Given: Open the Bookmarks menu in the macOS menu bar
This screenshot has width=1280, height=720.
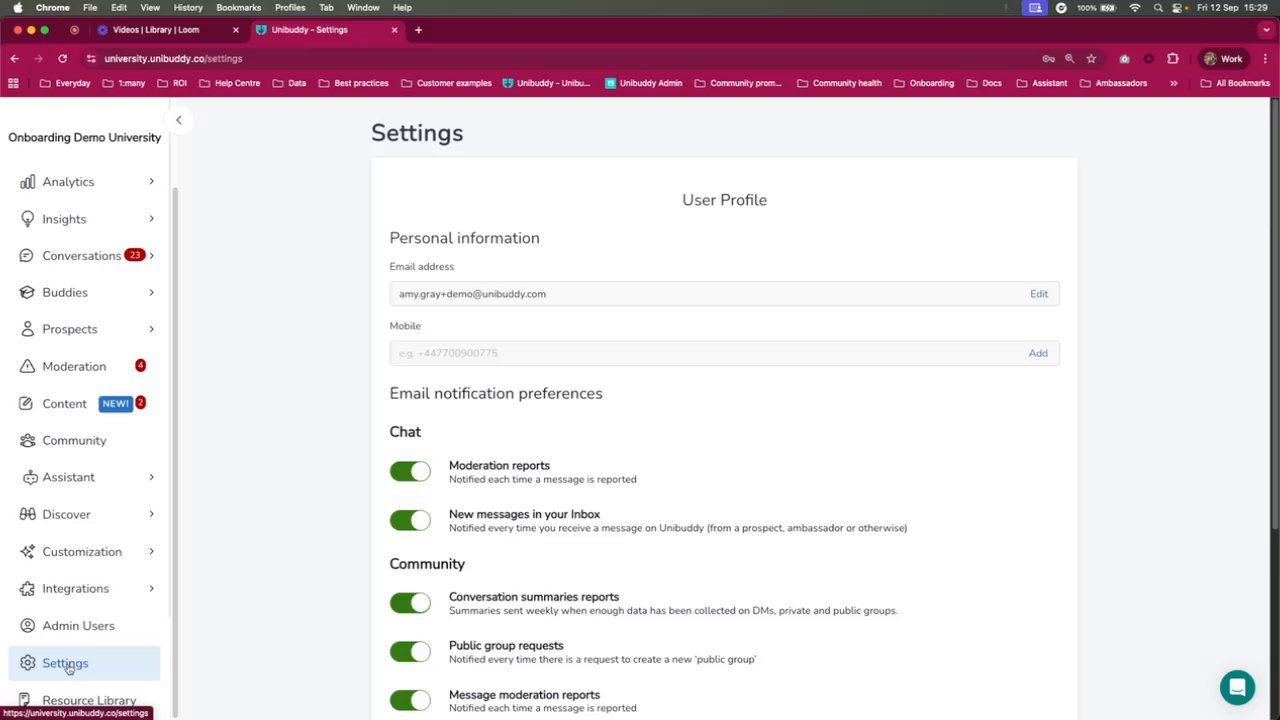Looking at the screenshot, I should point(238,7).
